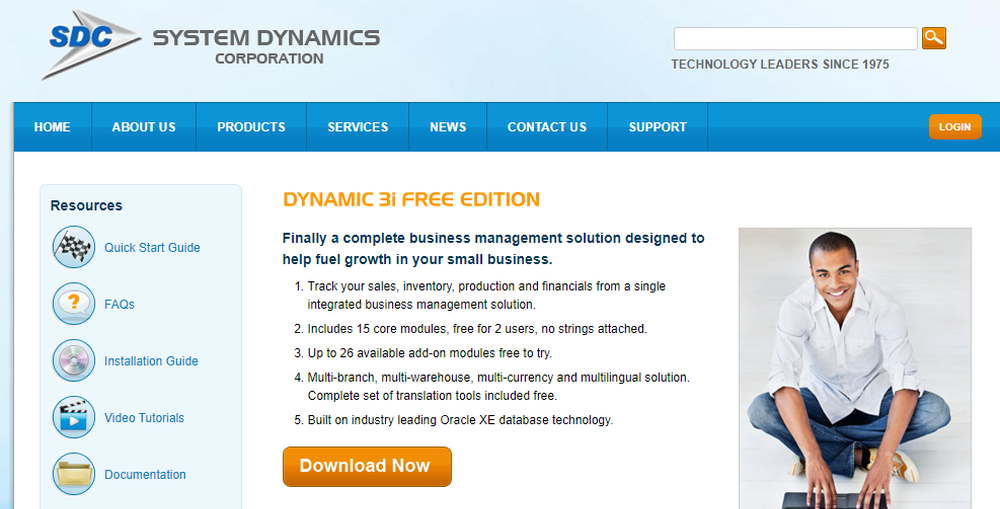Open the PRODUCTS menu item
The width and height of the screenshot is (1000, 509).
point(251,127)
